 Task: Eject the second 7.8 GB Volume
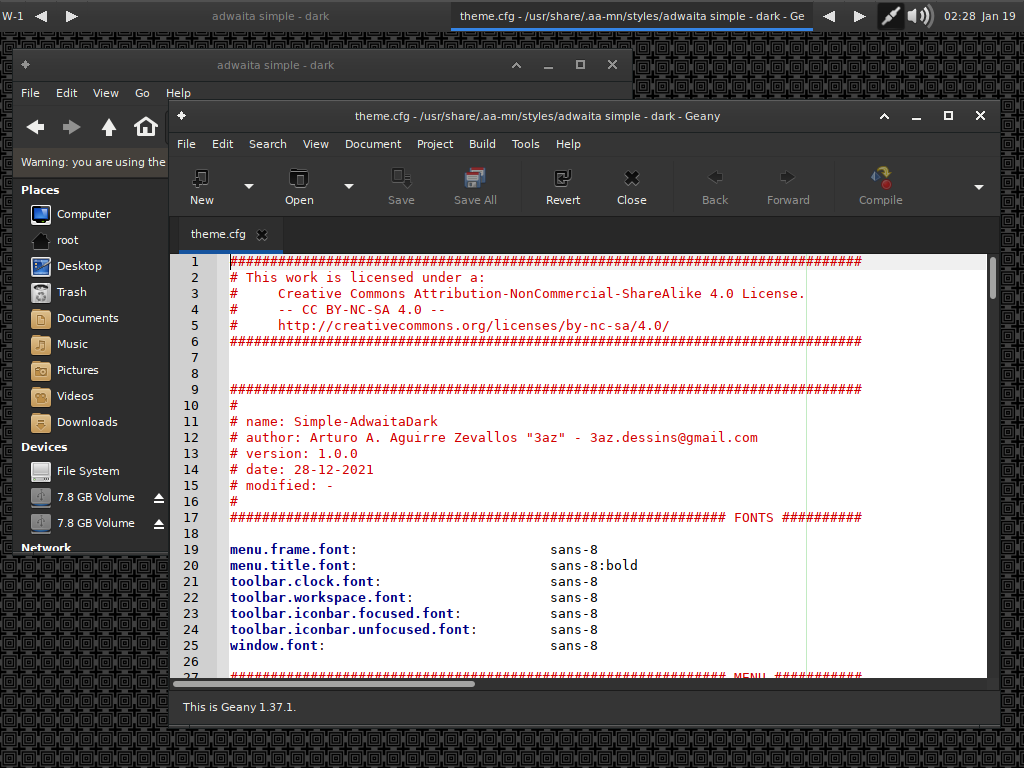[x=159, y=524]
